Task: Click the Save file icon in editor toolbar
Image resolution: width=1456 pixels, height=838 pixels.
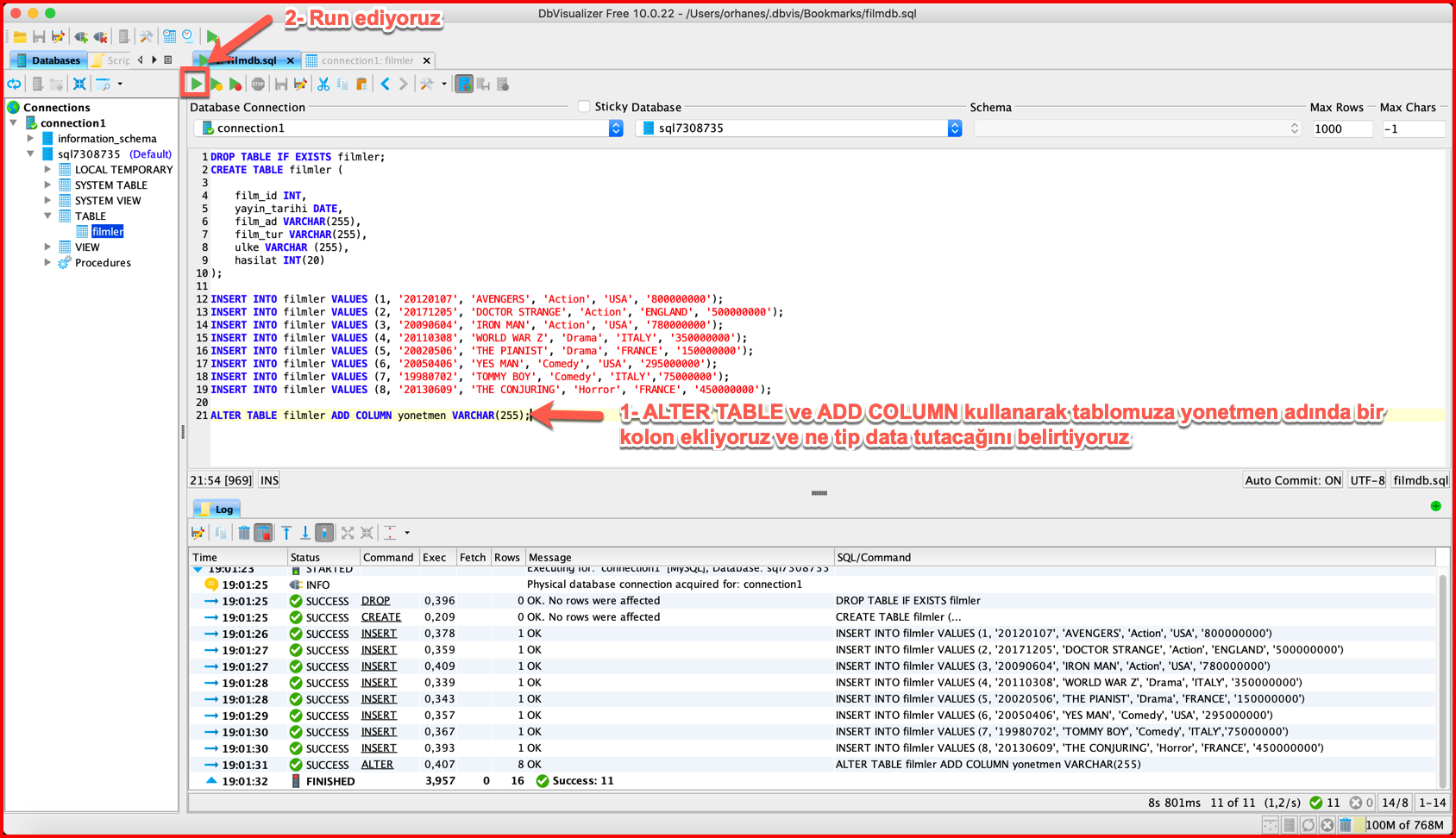Action: [x=281, y=84]
